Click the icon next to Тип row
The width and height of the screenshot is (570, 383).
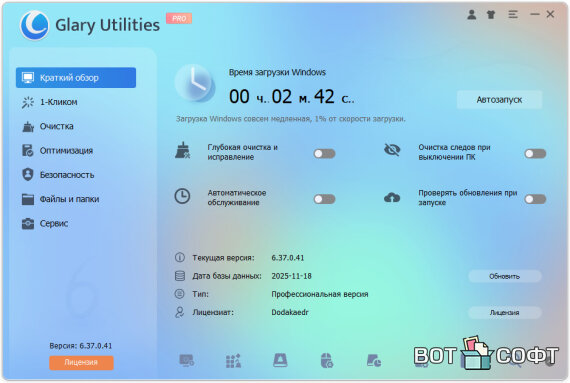pyautogui.click(x=180, y=294)
